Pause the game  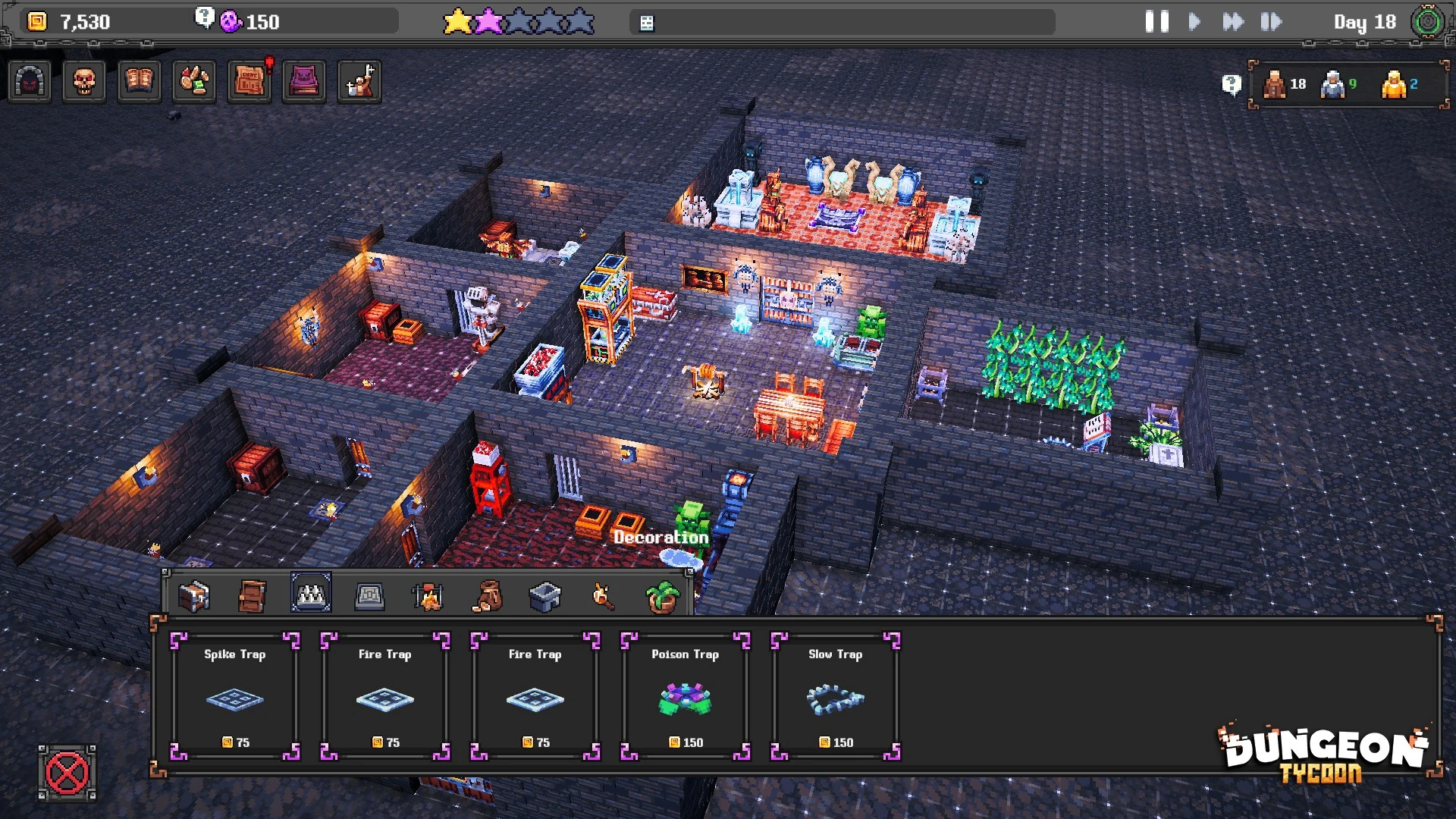pyautogui.click(x=1156, y=21)
